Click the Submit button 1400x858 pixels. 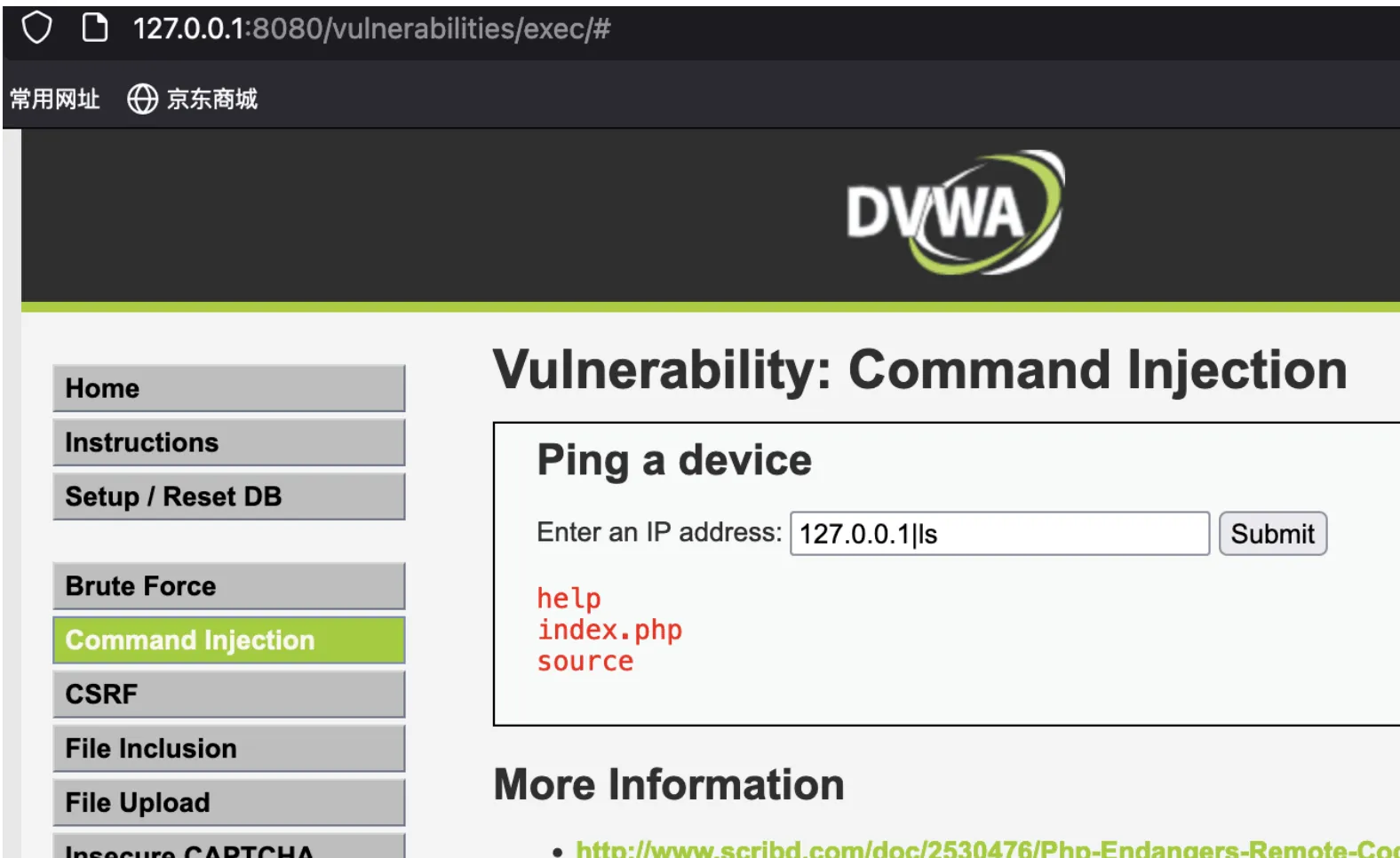[1272, 534]
